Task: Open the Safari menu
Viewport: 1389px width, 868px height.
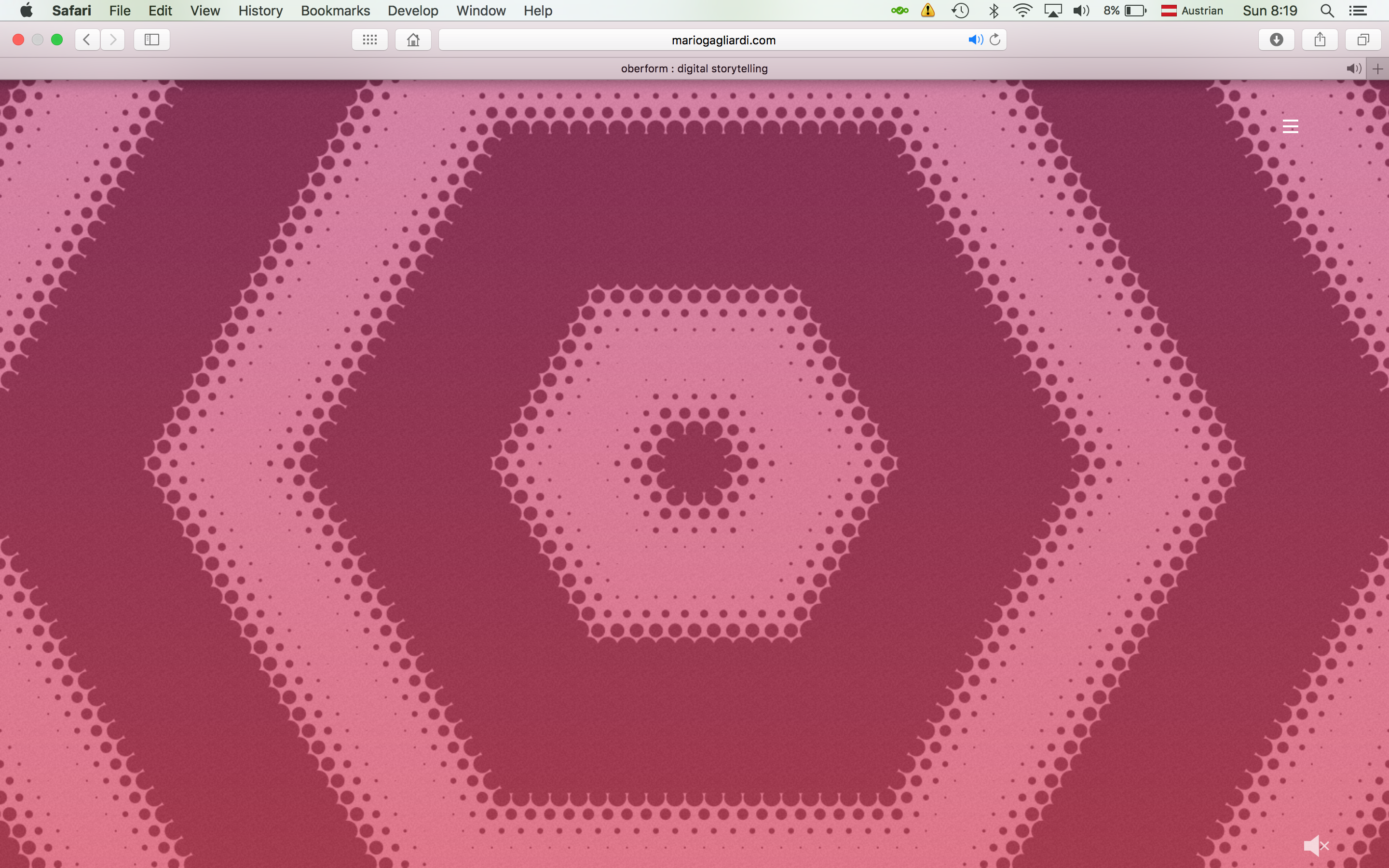Action: (x=71, y=10)
